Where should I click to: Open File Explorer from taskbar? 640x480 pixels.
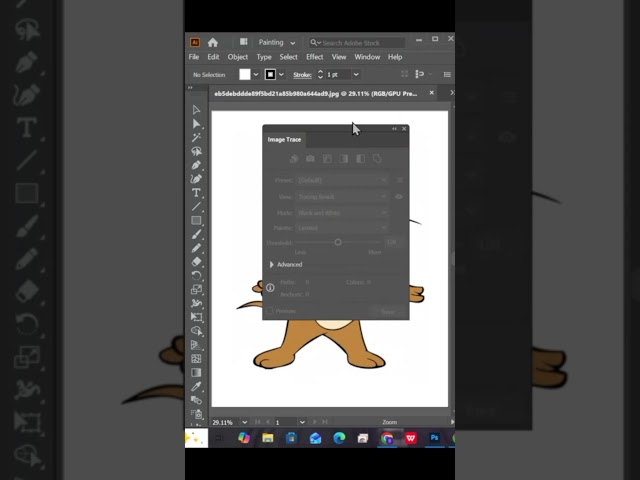268,438
